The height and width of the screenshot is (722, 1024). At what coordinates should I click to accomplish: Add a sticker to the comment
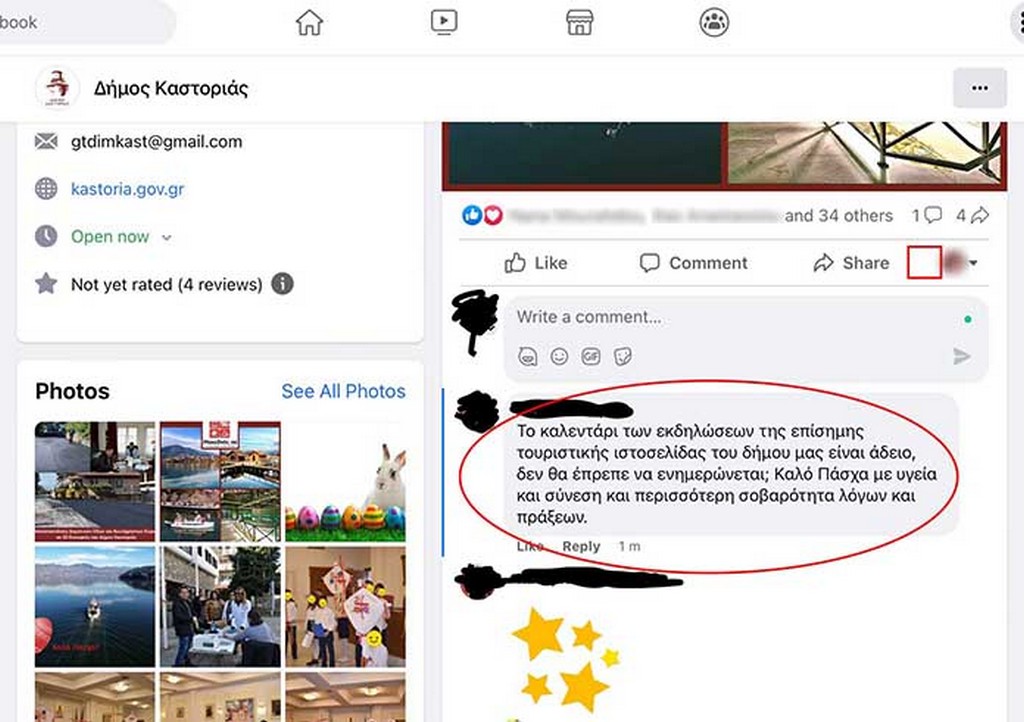pos(623,356)
